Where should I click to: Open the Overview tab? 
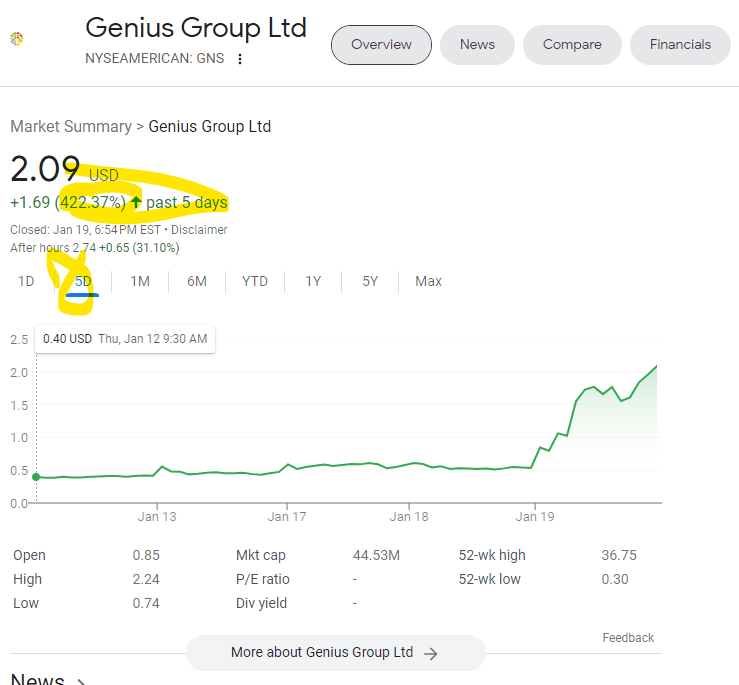[x=381, y=44]
